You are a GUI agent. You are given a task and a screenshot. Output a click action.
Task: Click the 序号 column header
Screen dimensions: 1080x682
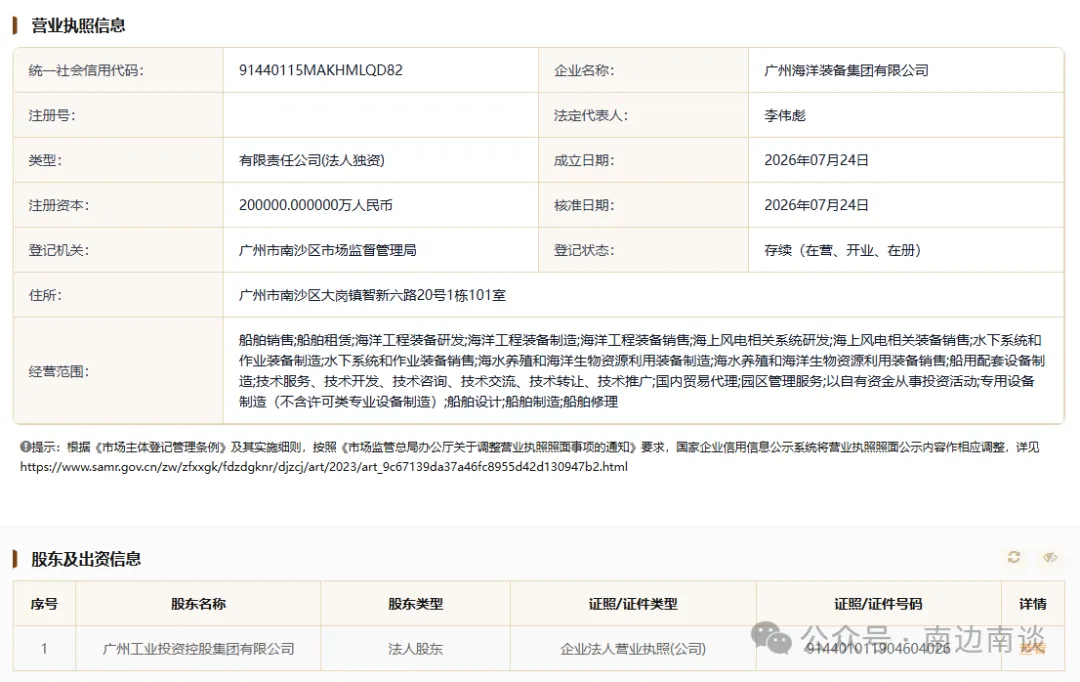[44, 603]
